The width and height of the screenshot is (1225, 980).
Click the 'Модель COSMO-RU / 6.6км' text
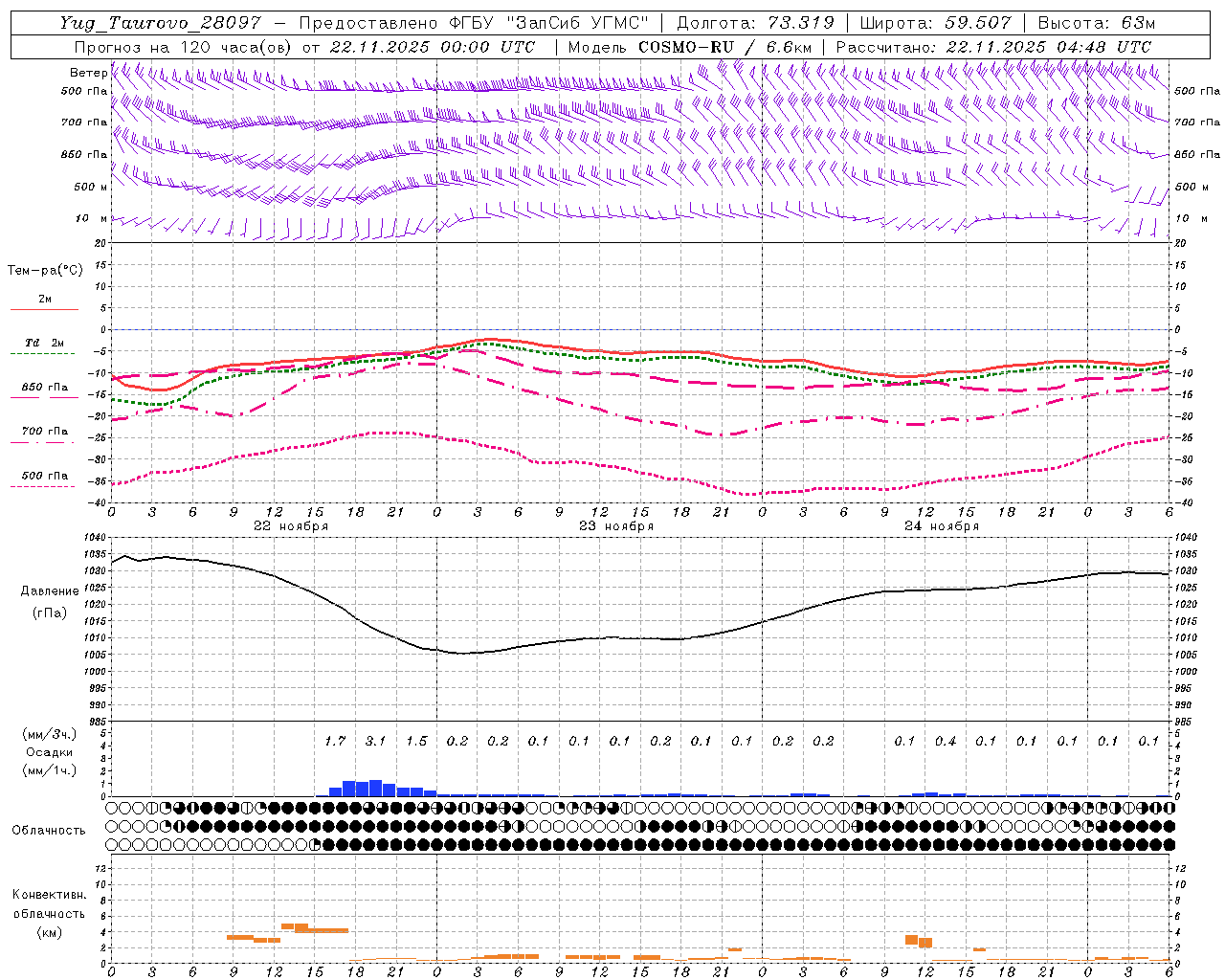691,47
